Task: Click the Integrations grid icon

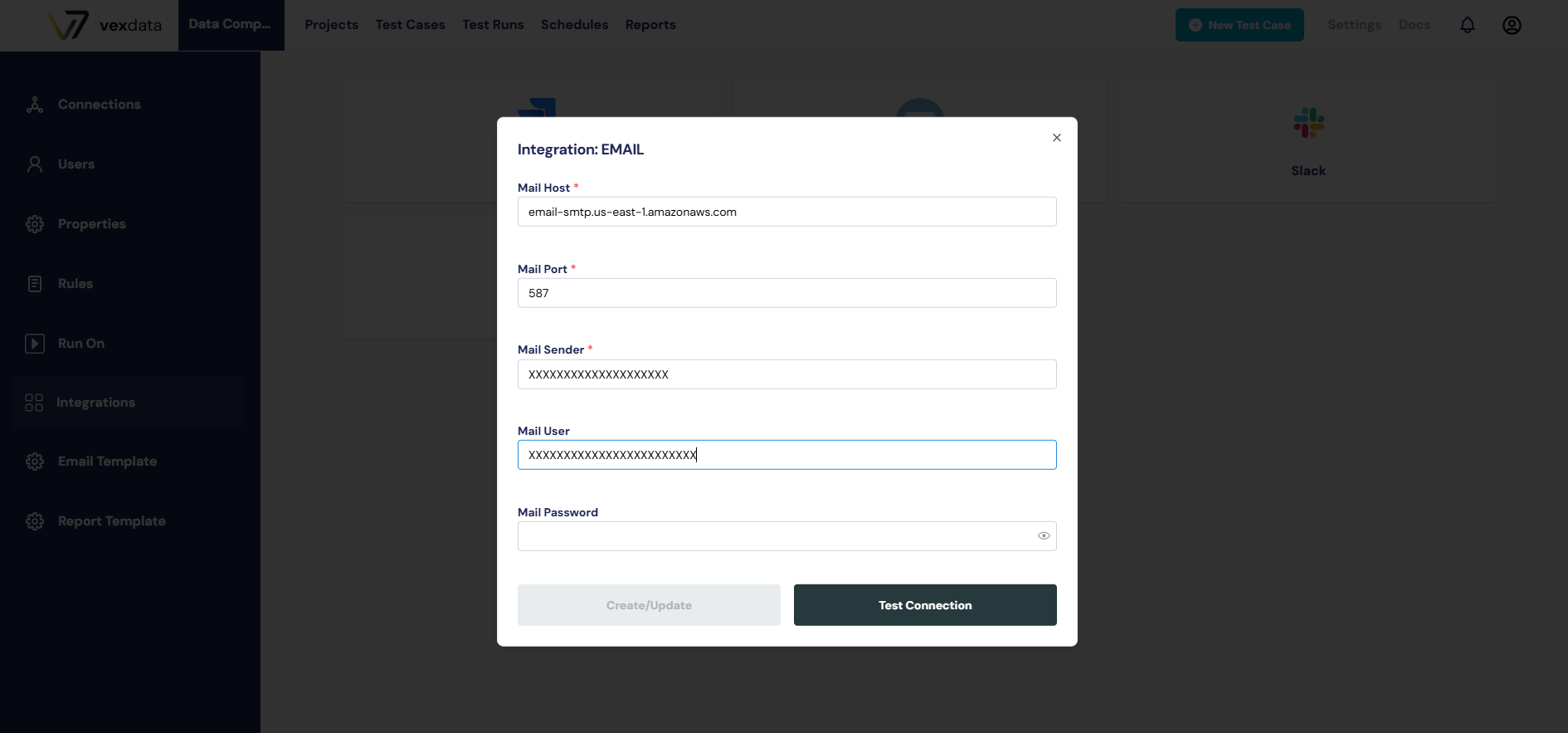Action: pos(34,403)
